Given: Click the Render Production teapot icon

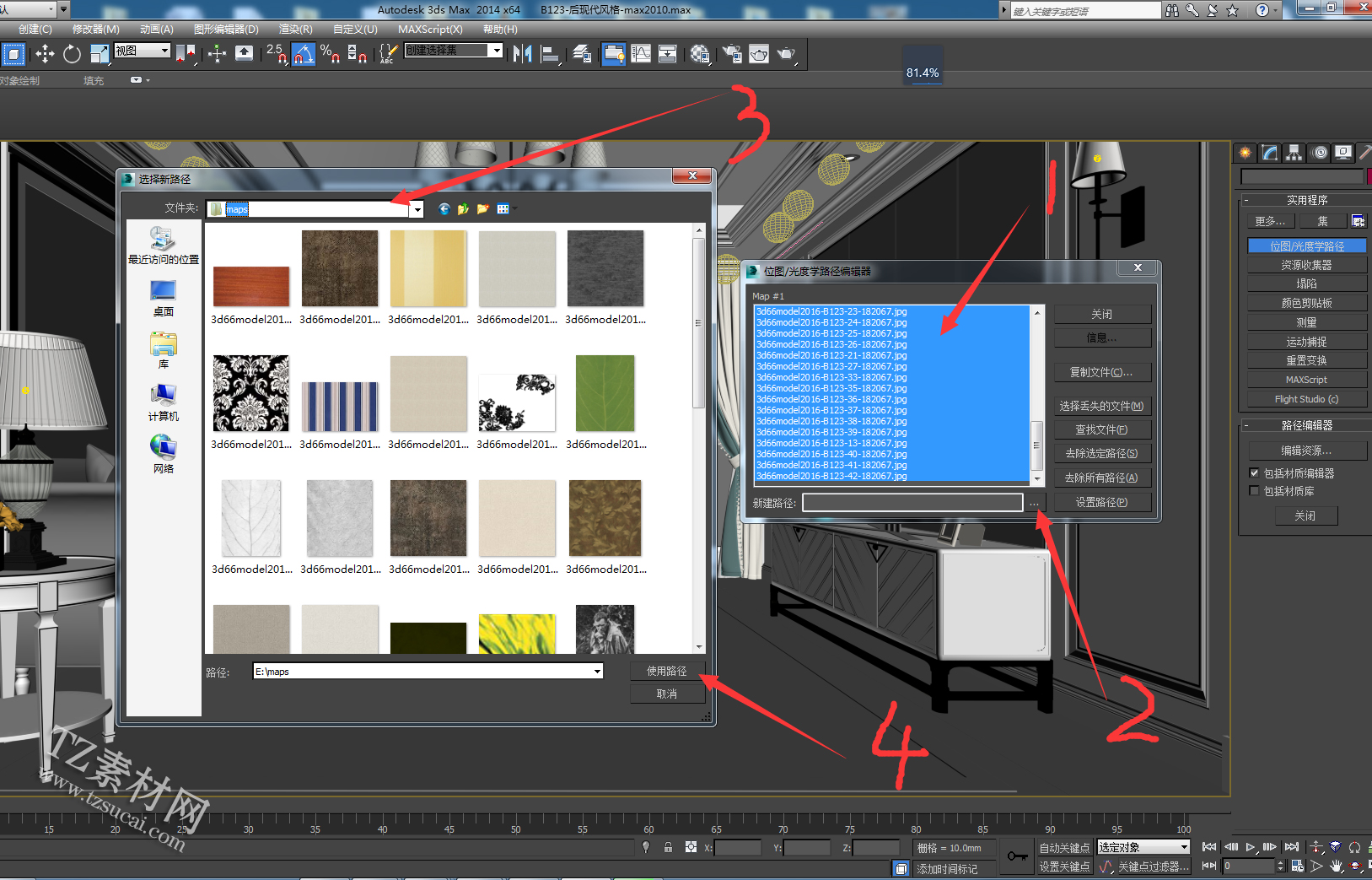Looking at the screenshot, I should (787, 54).
